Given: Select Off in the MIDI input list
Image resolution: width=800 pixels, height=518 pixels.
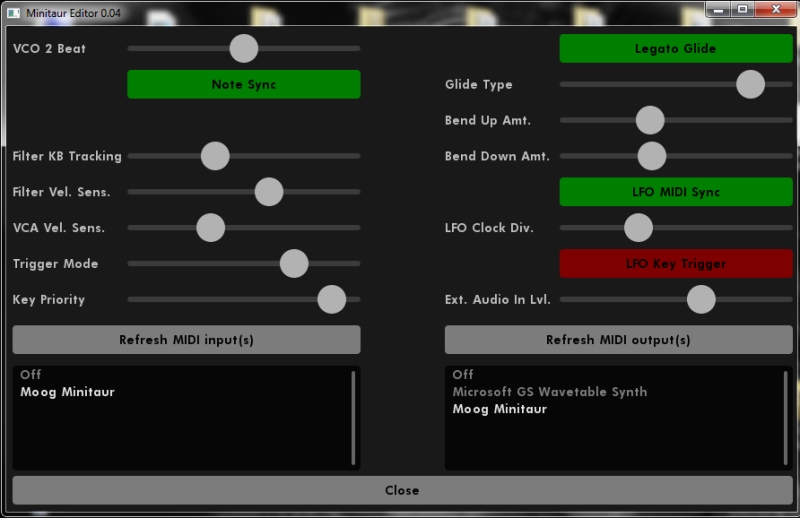Looking at the screenshot, I should click(31, 375).
